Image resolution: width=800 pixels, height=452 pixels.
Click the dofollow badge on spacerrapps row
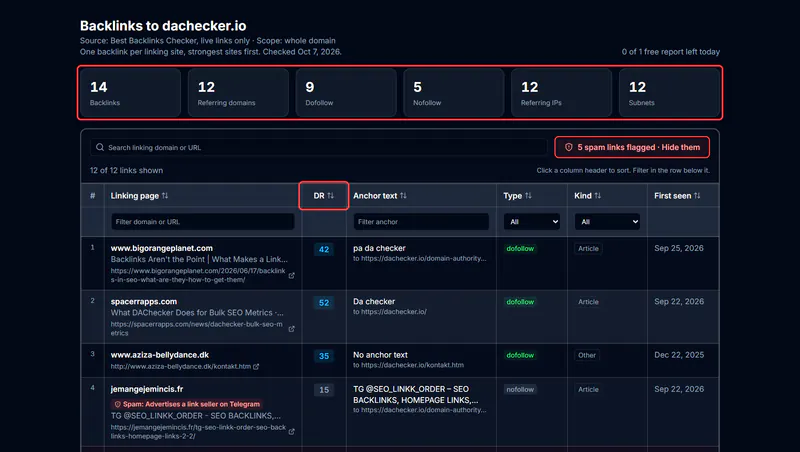coord(520,302)
